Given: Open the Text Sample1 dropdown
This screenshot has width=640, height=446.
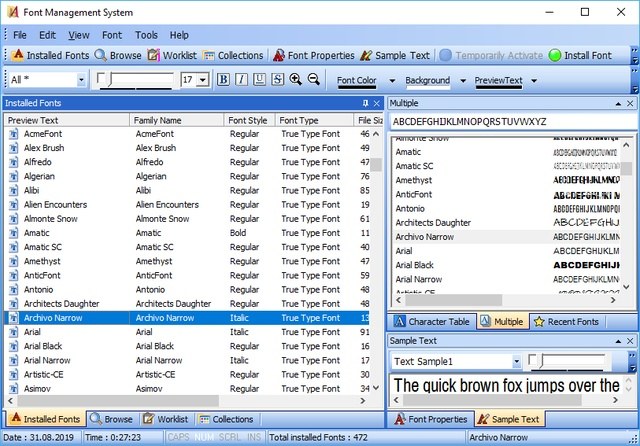Looking at the screenshot, I should pyautogui.click(x=516, y=362).
